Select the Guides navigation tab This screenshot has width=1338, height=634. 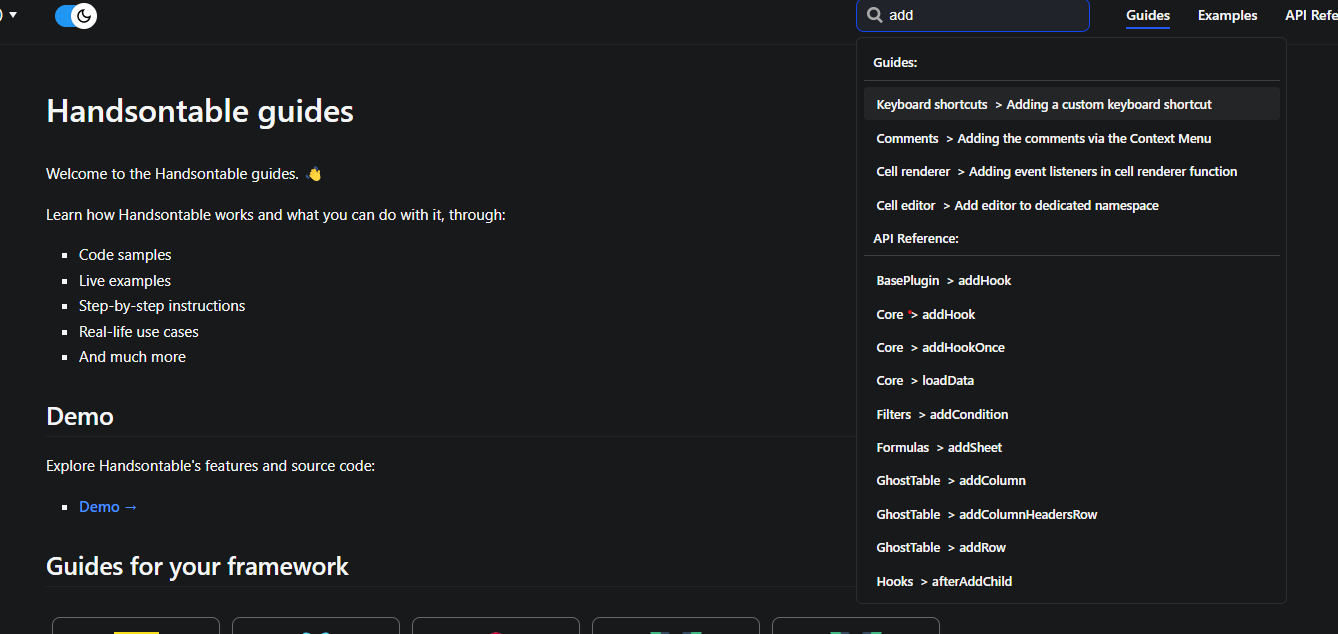click(x=1147, y=15)
